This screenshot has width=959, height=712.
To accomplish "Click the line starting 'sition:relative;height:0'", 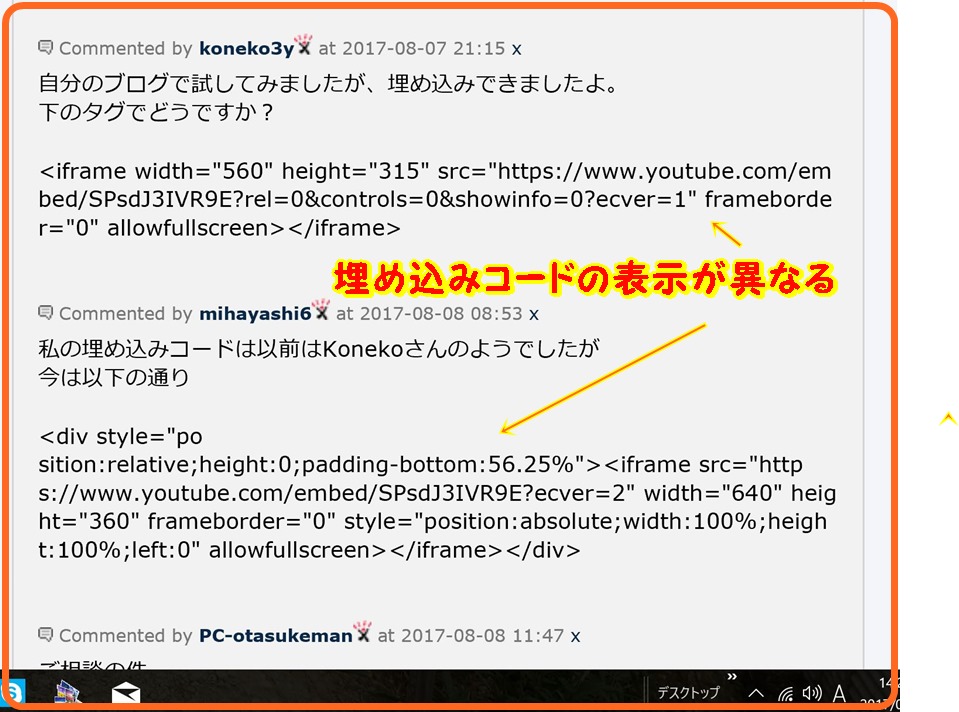I will pyautogui.click(x=420, y=465).
